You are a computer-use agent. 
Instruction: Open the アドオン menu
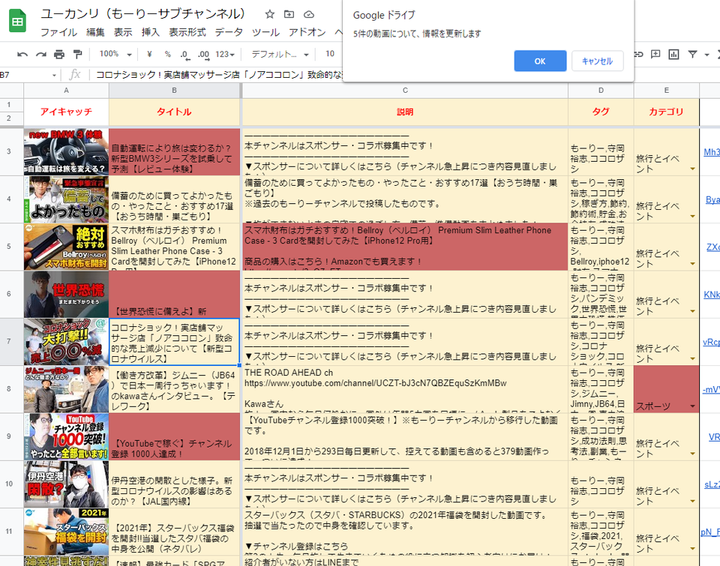pos(307,32)
